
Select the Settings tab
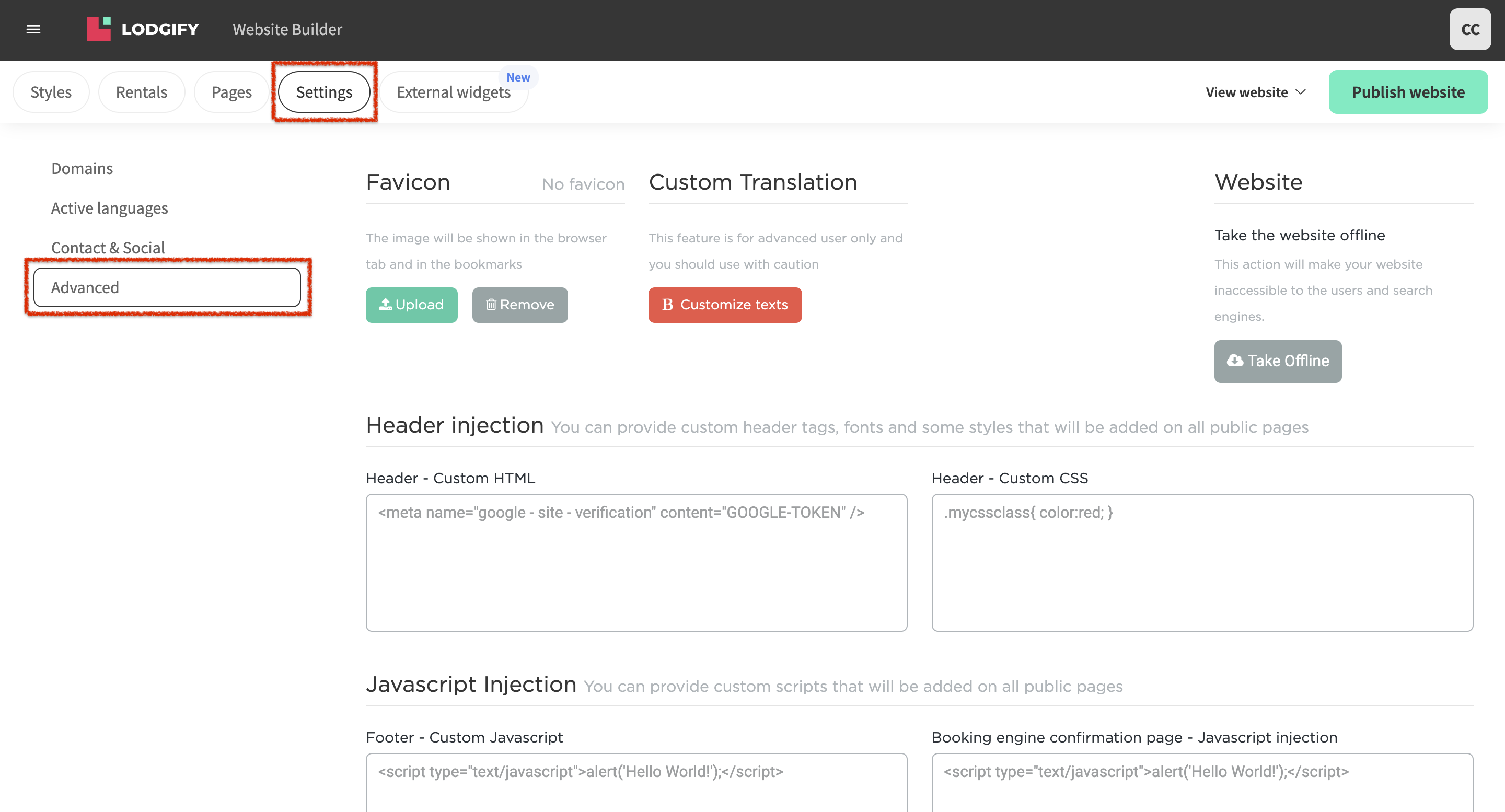(323, 92)
